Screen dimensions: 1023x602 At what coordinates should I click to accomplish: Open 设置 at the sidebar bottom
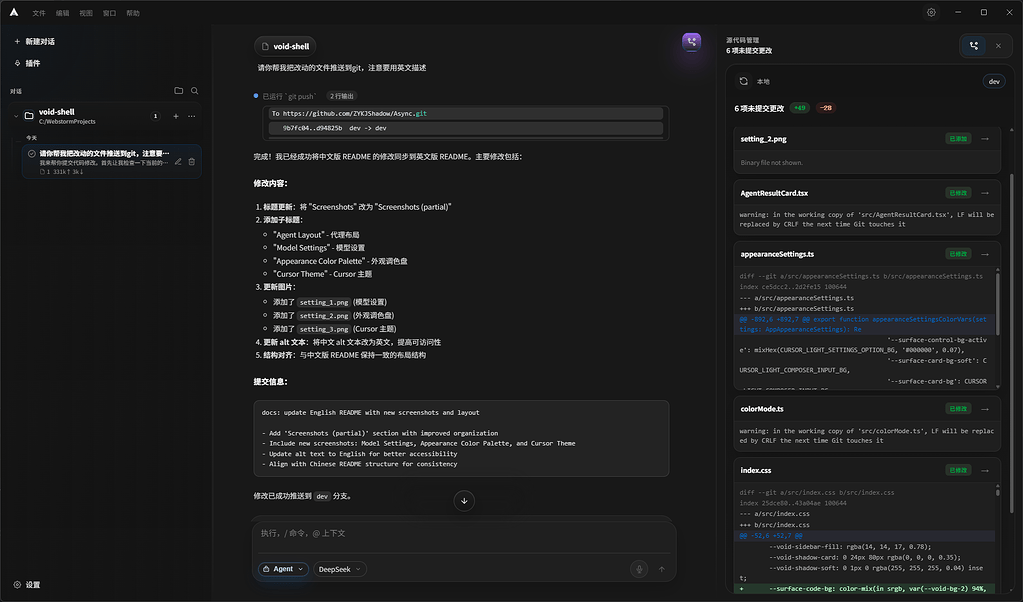(27, 584)
